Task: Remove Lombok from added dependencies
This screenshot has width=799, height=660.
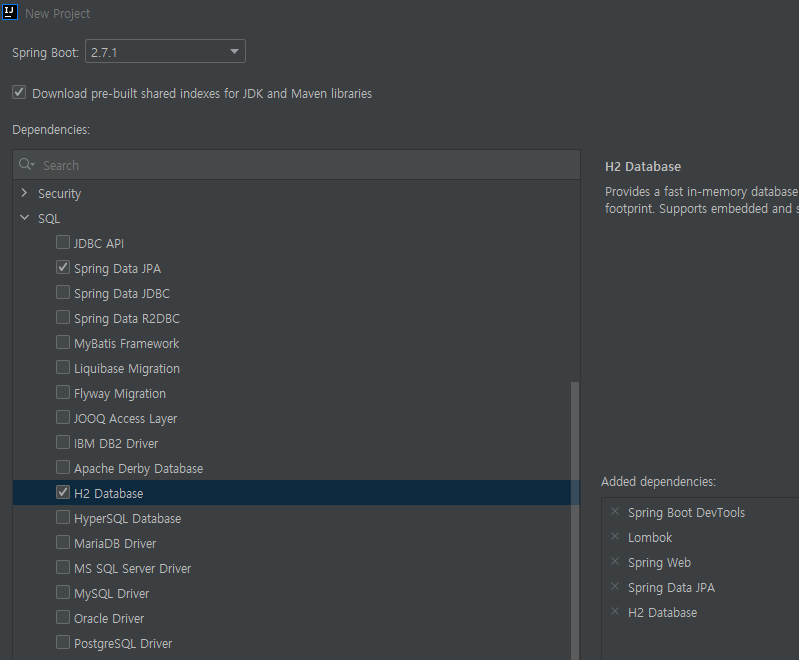Action: point(615,536)
